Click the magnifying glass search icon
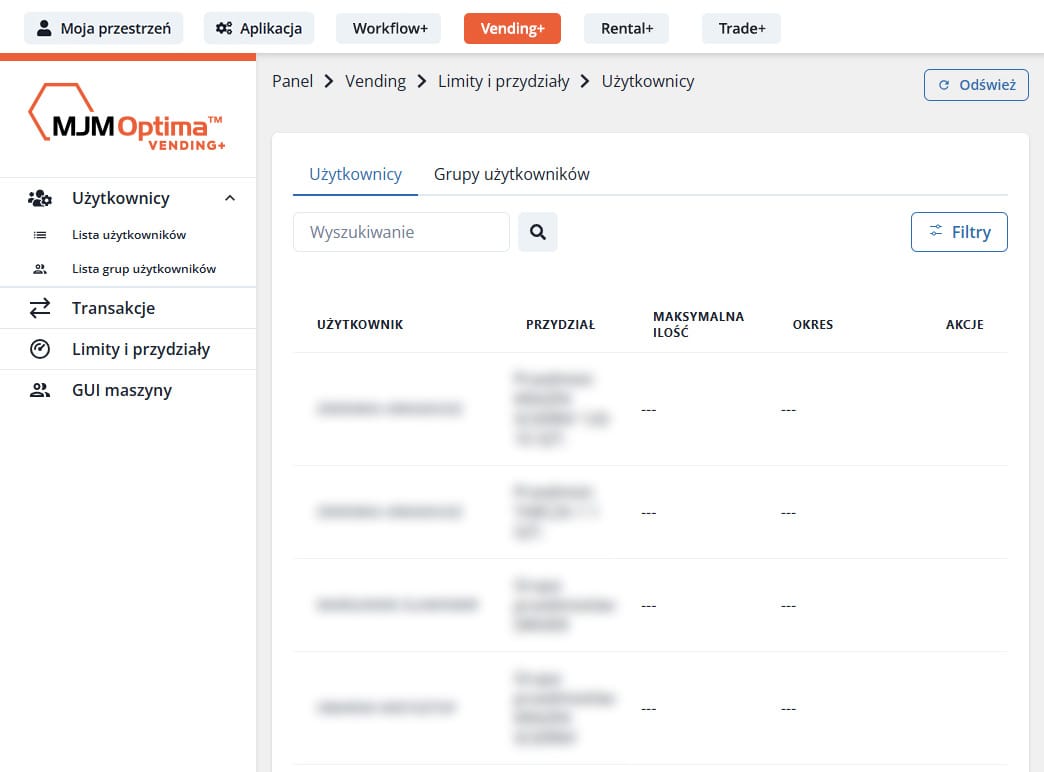 pos(537,232)
